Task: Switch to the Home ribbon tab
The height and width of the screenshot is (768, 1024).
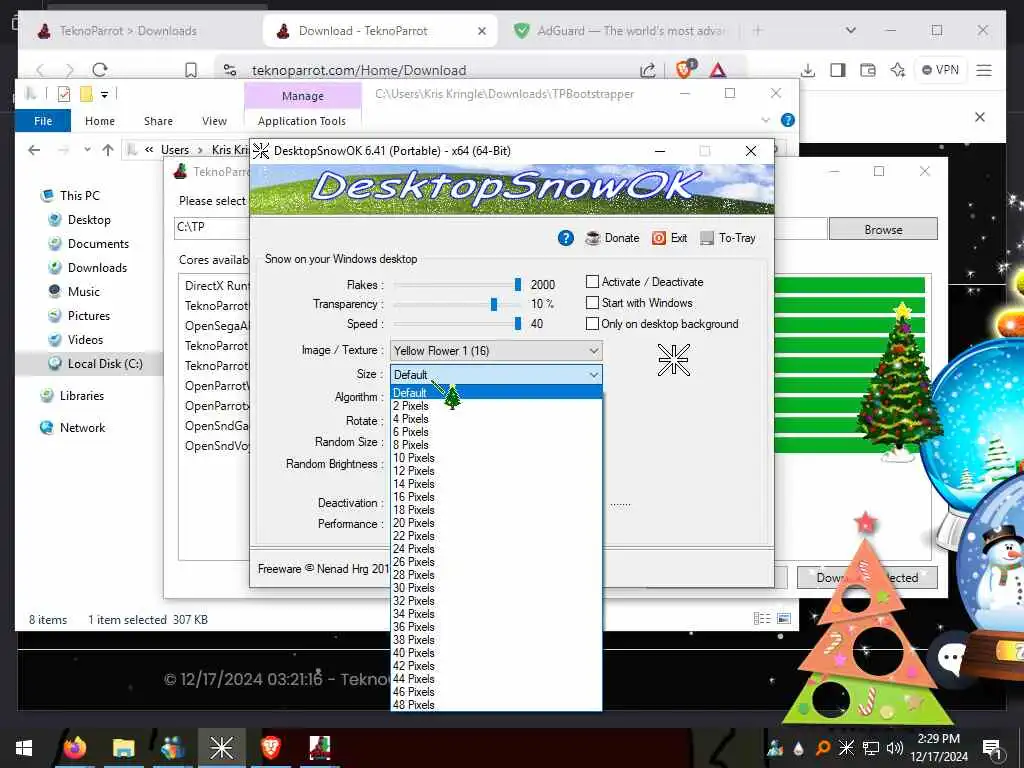Action: coord(100,121)
